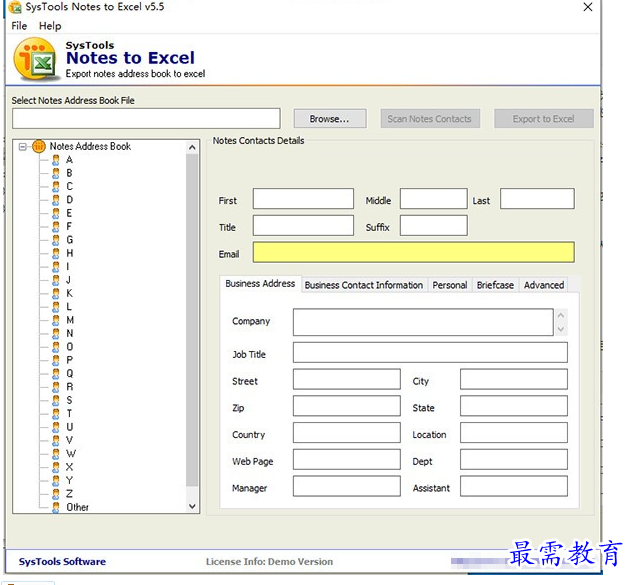Select contact icon for letter G
Viewport: 631px width, 585px height.
[56, 240]
